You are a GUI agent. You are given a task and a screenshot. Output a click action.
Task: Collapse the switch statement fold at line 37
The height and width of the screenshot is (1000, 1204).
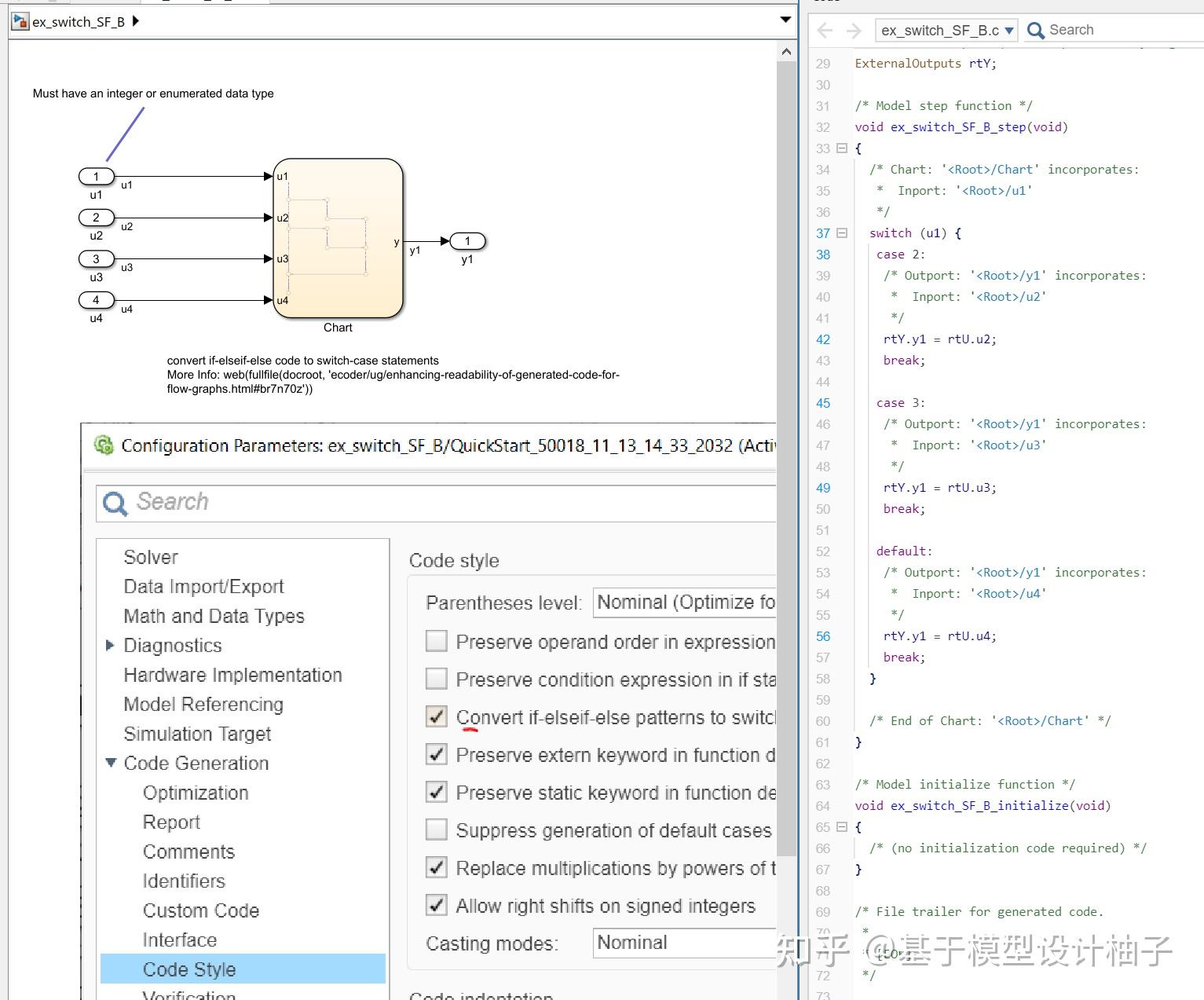[840, 233]
